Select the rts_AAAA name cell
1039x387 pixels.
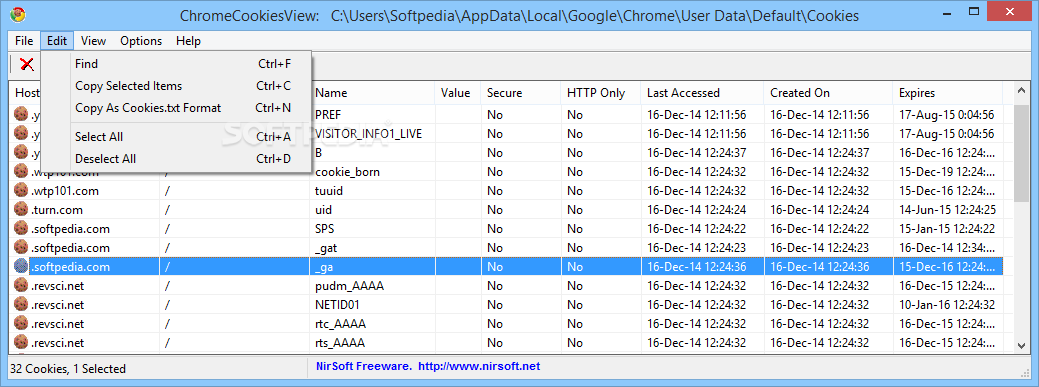coord(340,343)
